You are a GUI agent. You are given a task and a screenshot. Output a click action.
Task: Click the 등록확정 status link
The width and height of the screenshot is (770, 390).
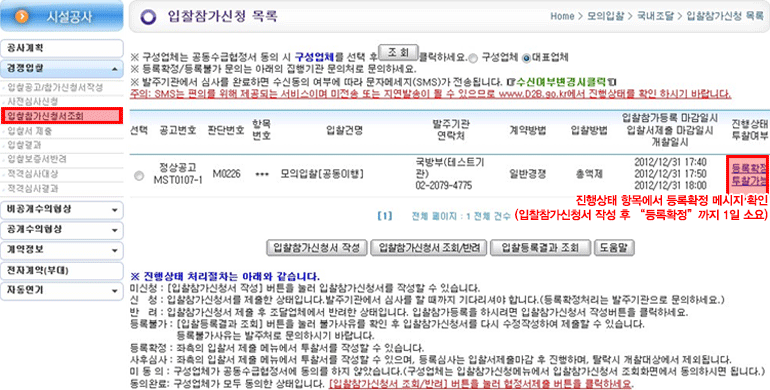[748, 168]
